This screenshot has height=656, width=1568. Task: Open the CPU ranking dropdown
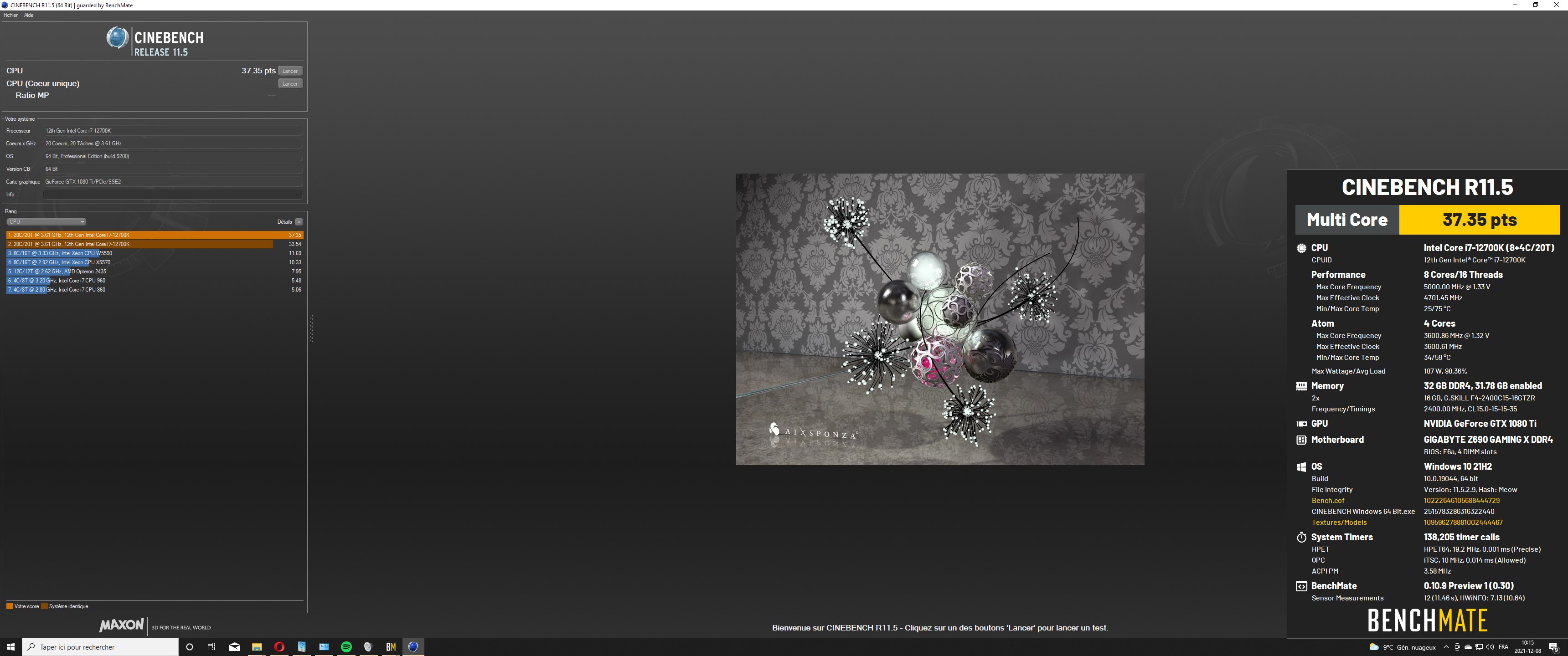46,221
